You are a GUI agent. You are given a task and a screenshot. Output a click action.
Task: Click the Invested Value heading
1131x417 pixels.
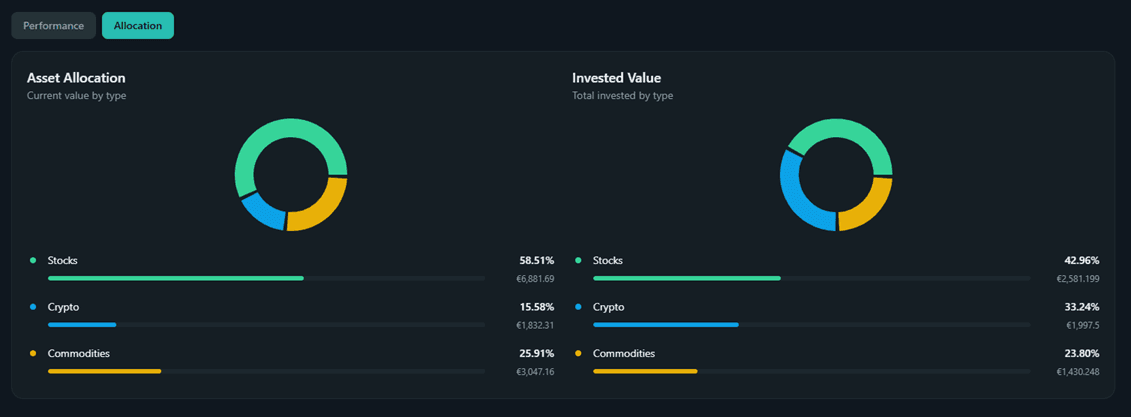click(617, 78)
